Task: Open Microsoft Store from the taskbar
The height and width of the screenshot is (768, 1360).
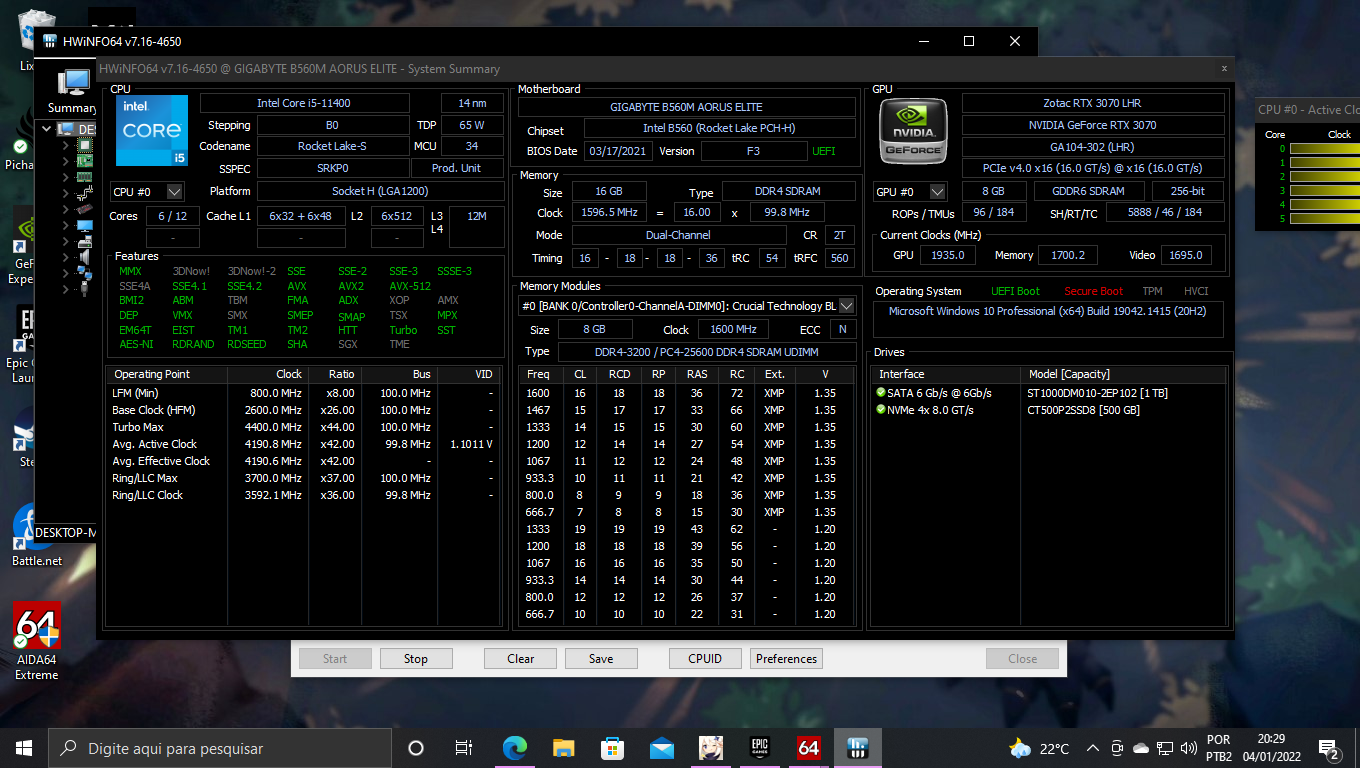Action: click(613, 748)
